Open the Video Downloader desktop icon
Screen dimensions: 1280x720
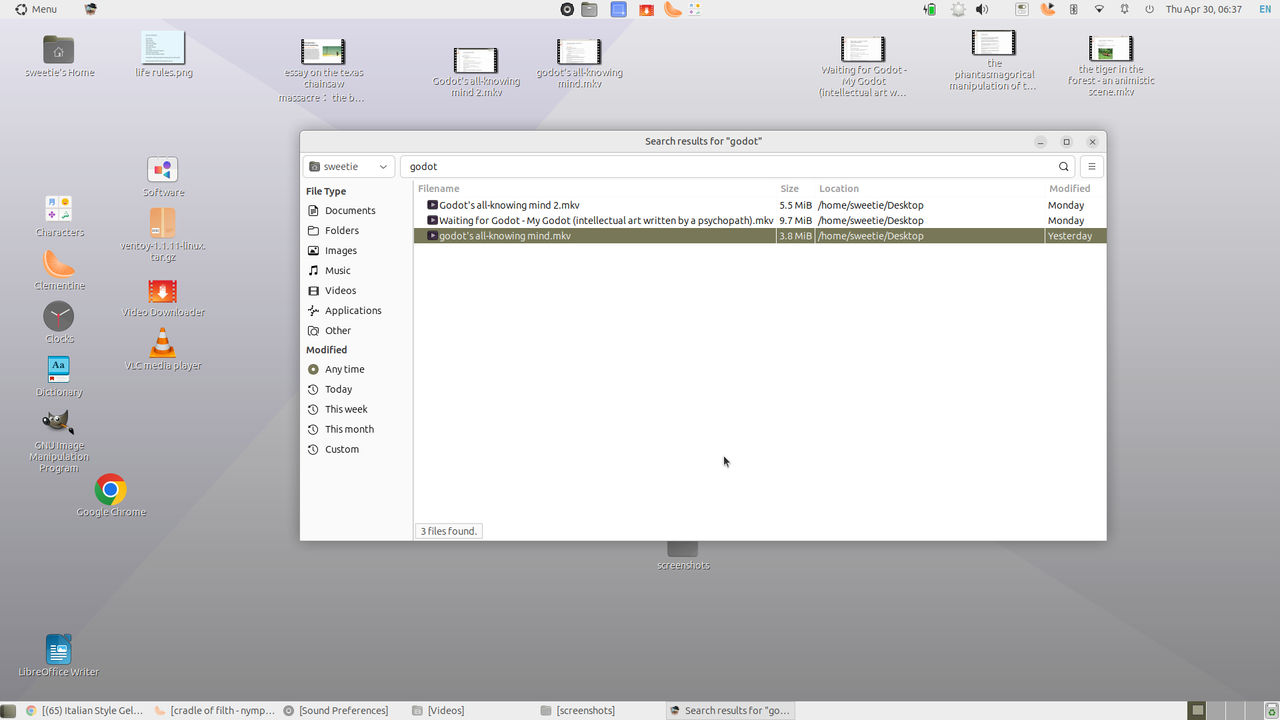click(x=162, y=298)
